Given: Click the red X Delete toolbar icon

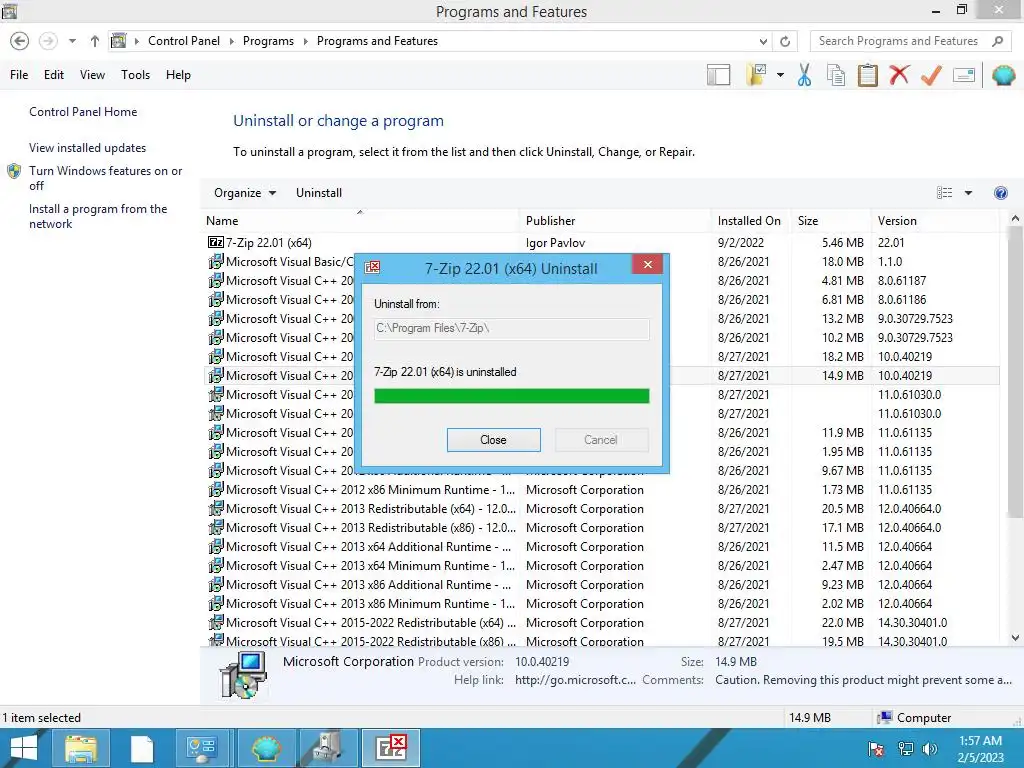Looking at the screenshot, I should tap(899, 75).
